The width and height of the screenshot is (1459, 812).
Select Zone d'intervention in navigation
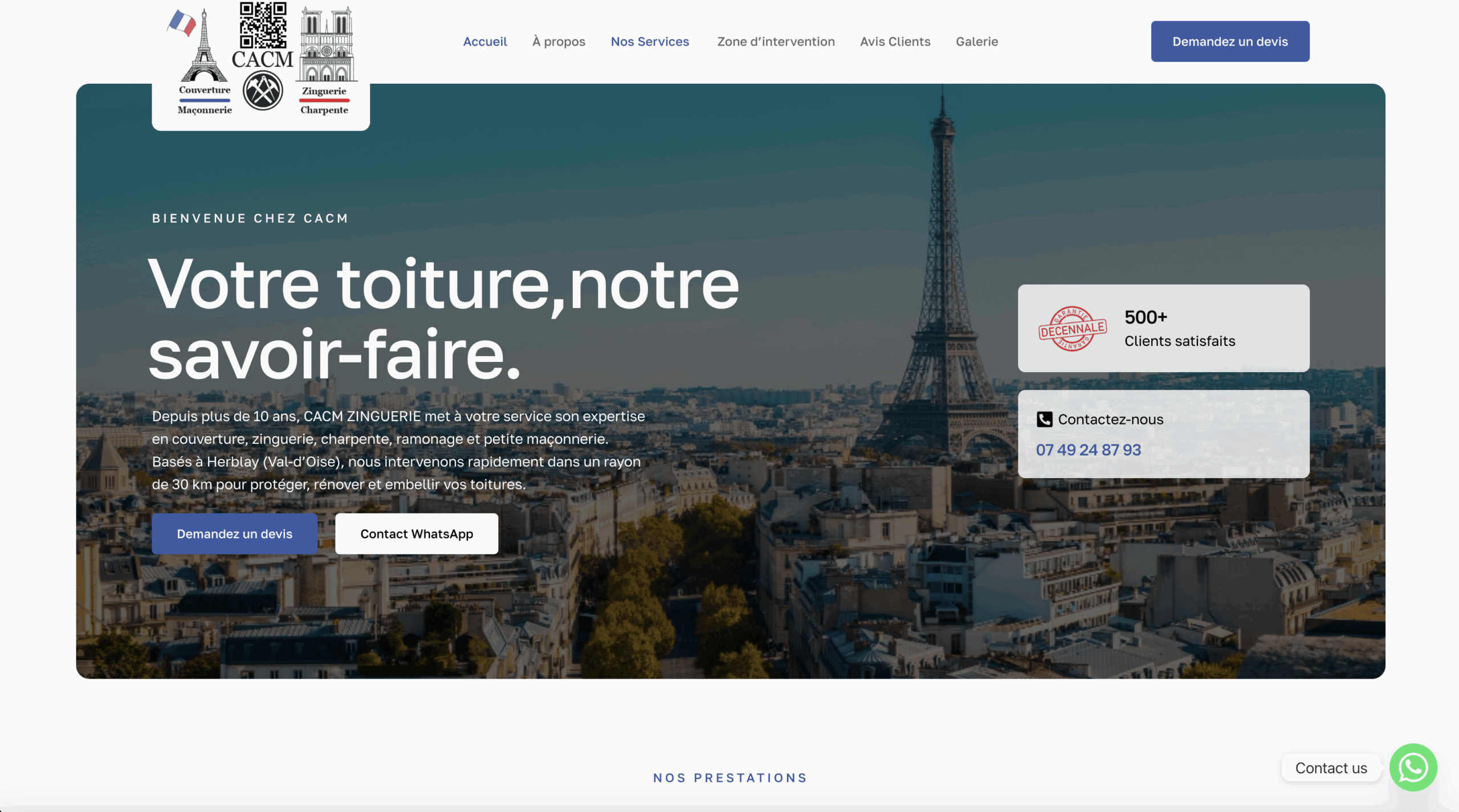click(776, 42)
